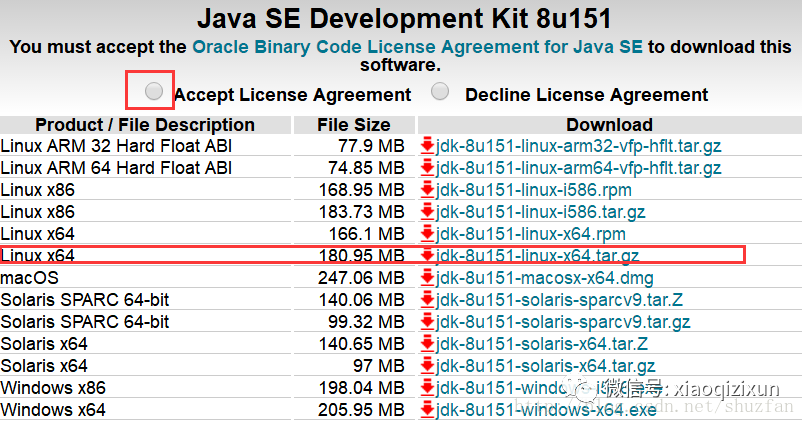Download jdk-8u151-macosx-x64.dmg file
The height and width of the screenshot is (426, 805).
click(545, 278)
